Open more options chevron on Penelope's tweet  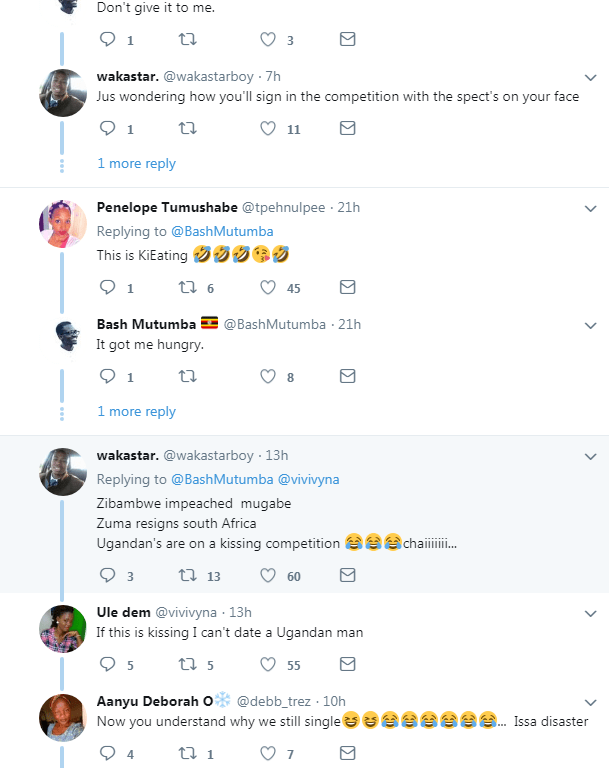(x=590, y=208)
